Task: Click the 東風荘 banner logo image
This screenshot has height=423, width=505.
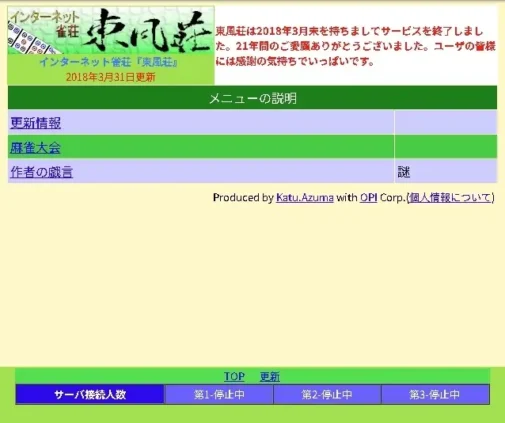Action: (x=111, y=30)
